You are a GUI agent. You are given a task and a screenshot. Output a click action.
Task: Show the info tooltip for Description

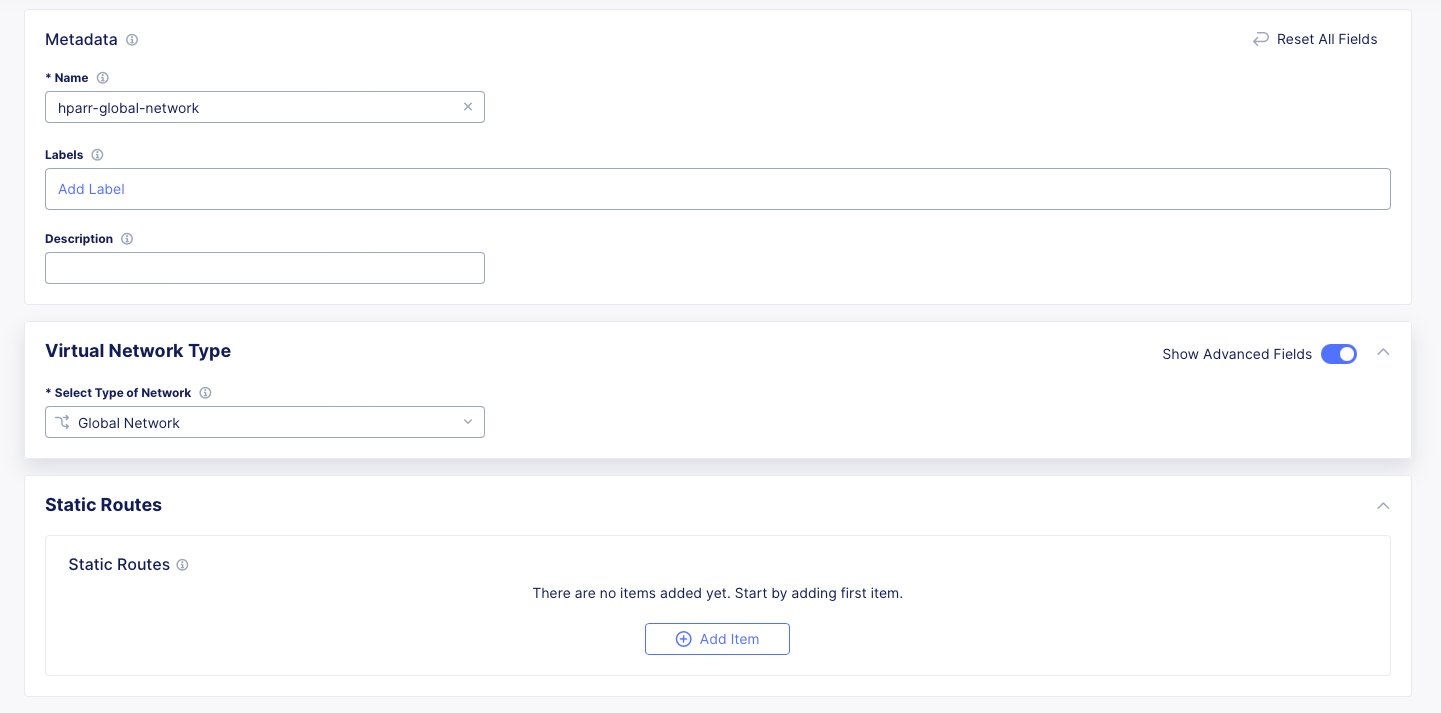coord(127,239)
